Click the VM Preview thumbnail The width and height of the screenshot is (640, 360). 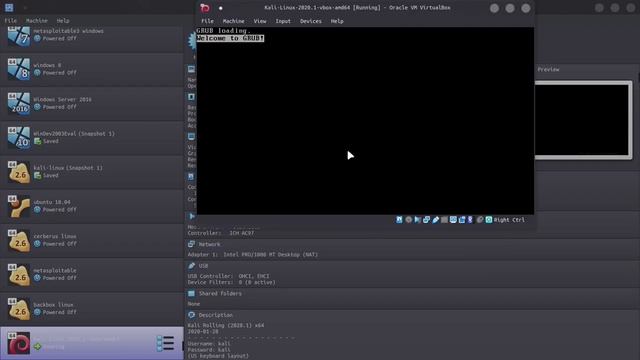click(583, 120)
